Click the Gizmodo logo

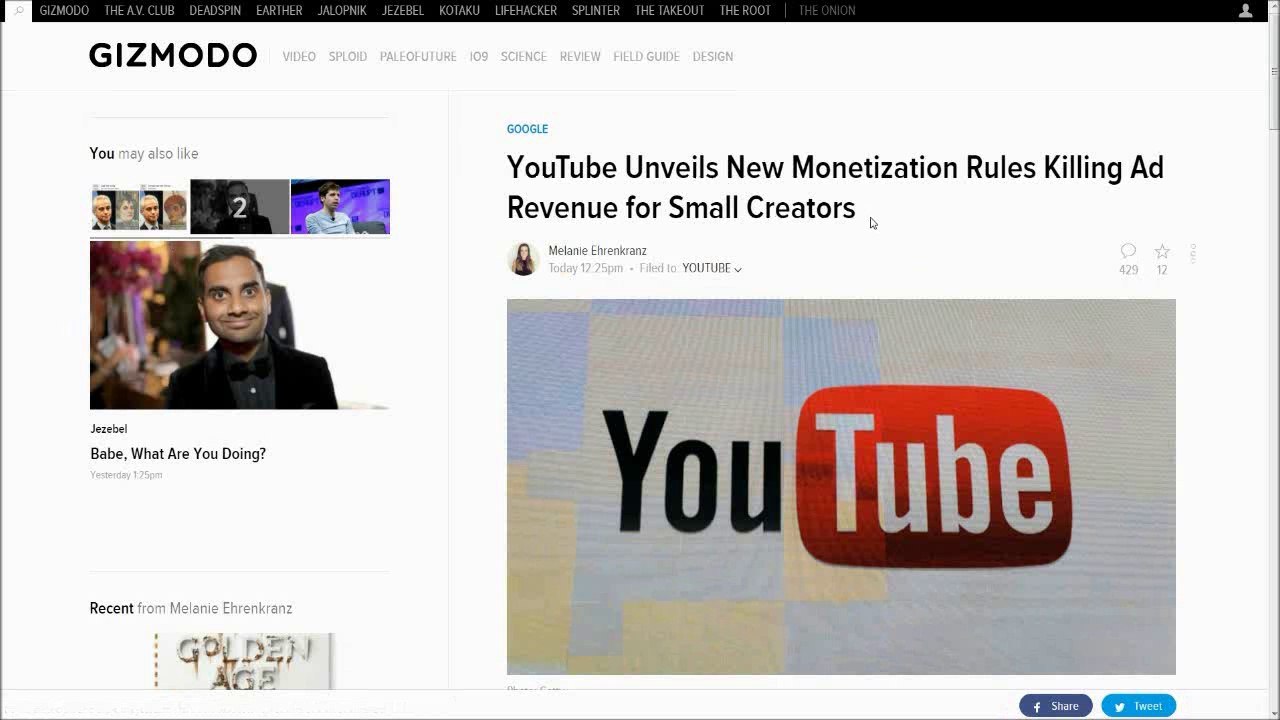pyautogui.click(x=173, y=56)
